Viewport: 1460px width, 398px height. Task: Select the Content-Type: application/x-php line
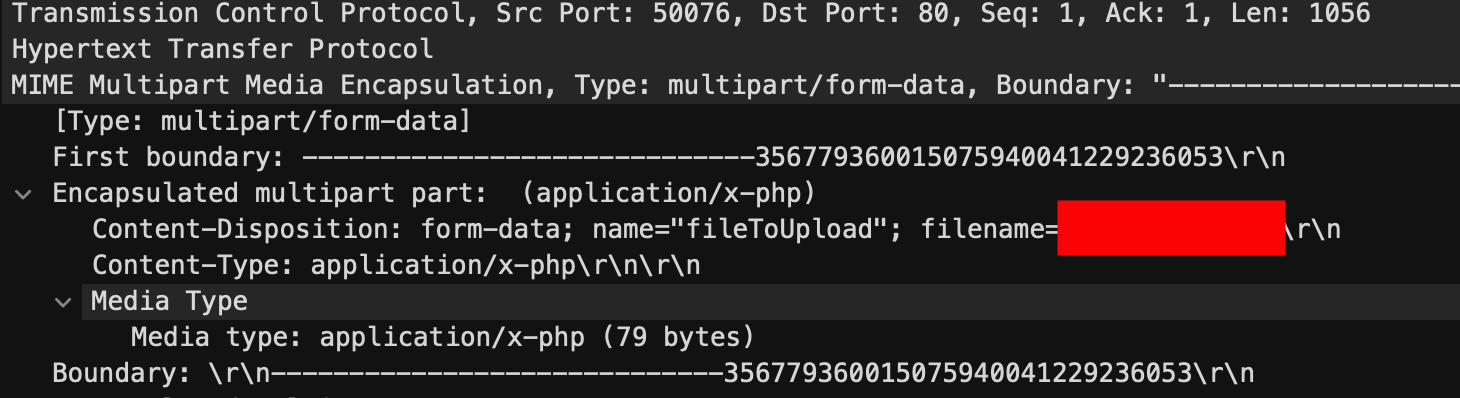pyautogui.click(x=396, y=265)
